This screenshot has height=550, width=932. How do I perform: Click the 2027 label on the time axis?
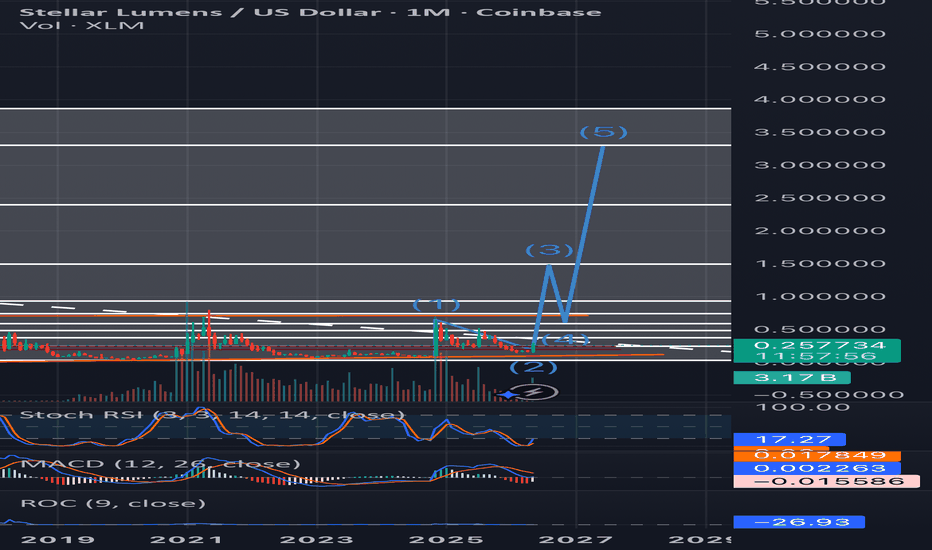[575, 540]
